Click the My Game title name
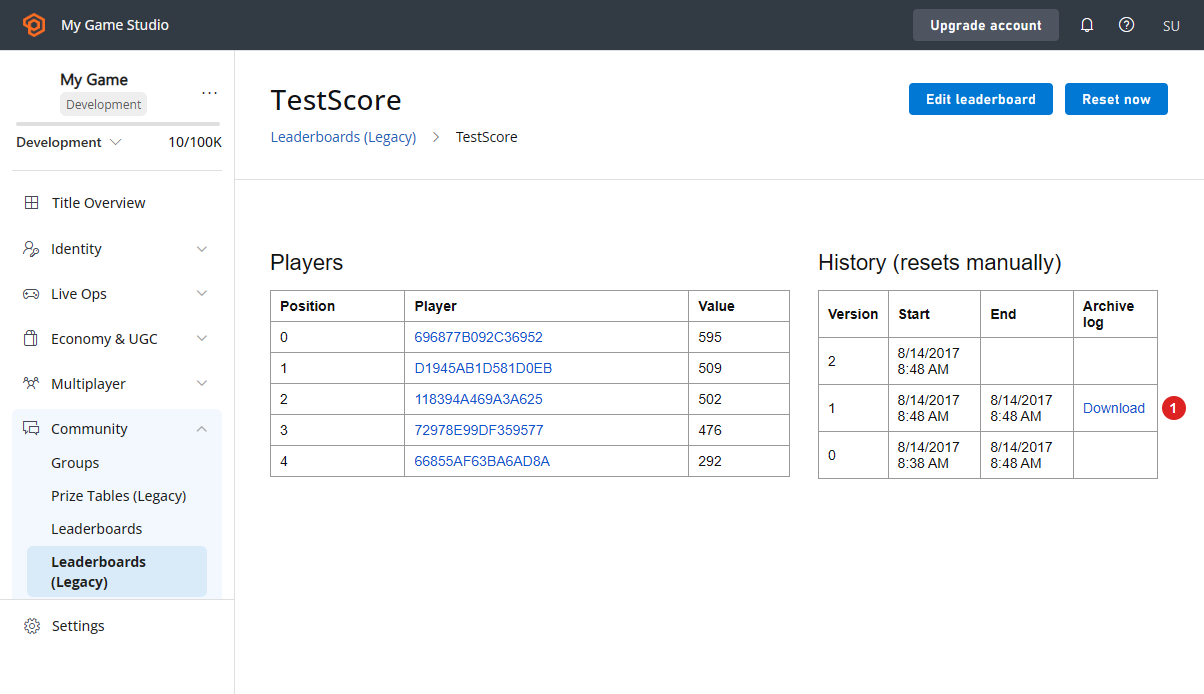 pyautogui.click(x=94, y=80)
